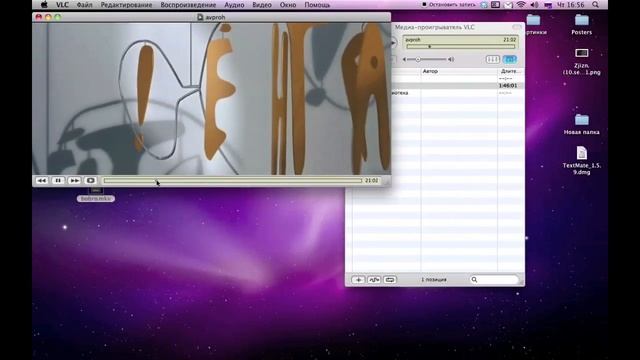Click the 1 позиция status text
This screenshot has height=360, width=640.
434,280
